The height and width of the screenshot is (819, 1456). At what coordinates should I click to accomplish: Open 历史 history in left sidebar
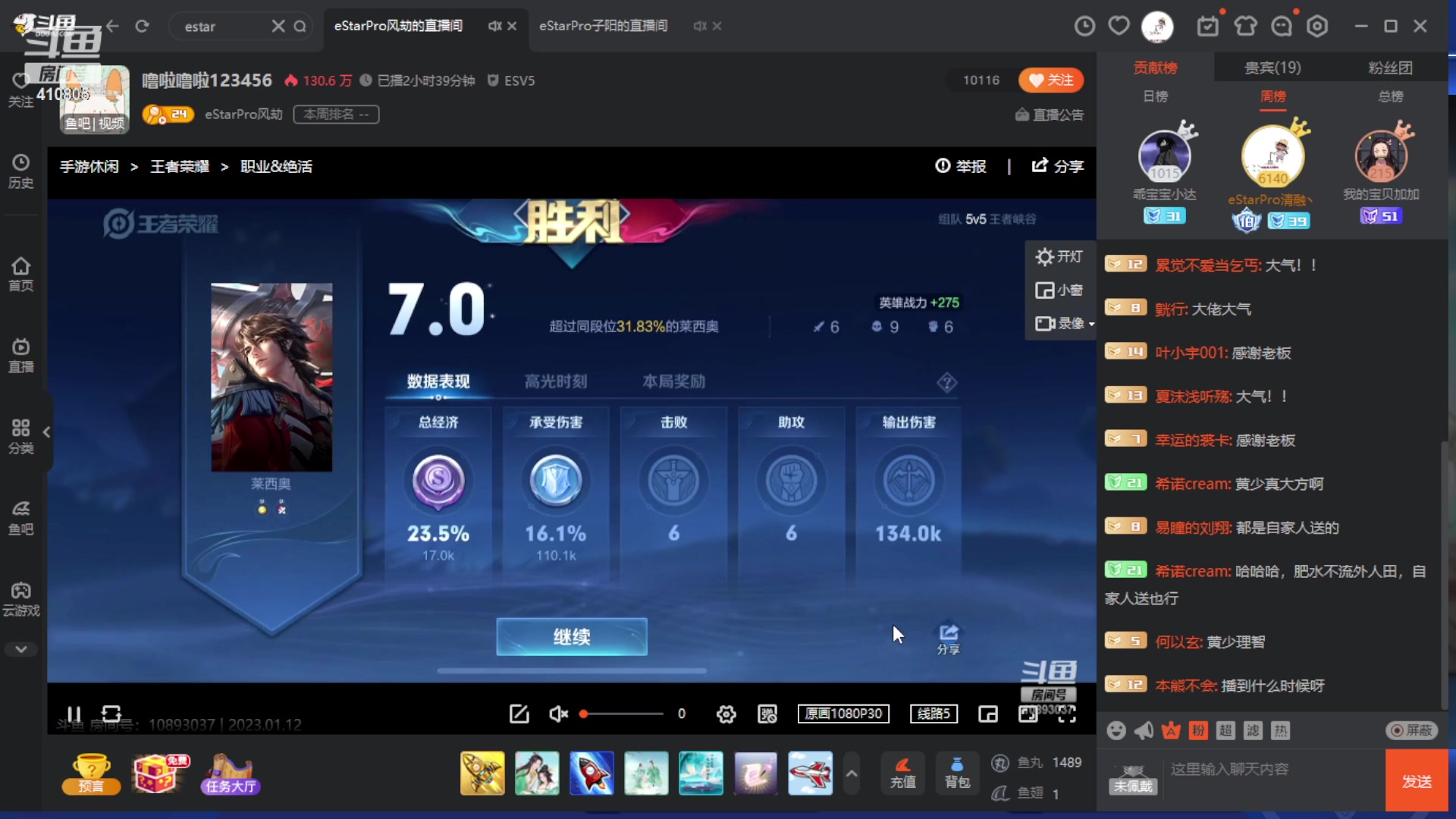tap(21, 171)
